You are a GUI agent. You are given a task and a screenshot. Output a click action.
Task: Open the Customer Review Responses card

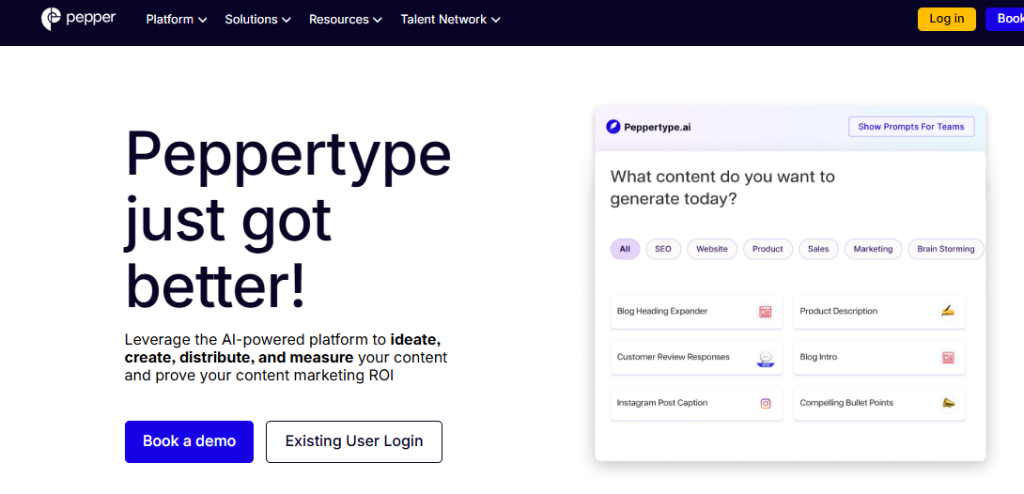(696, 357)
